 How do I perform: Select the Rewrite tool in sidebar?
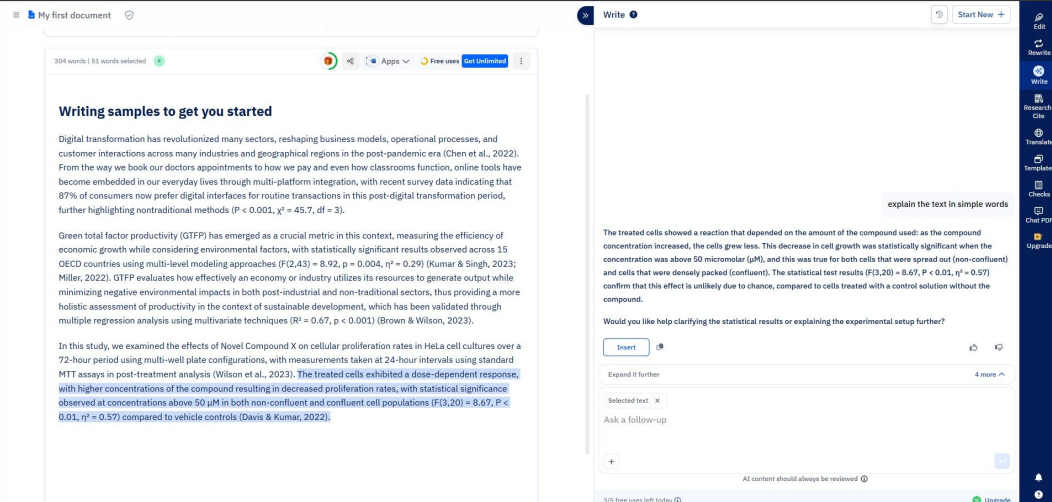1038,47
